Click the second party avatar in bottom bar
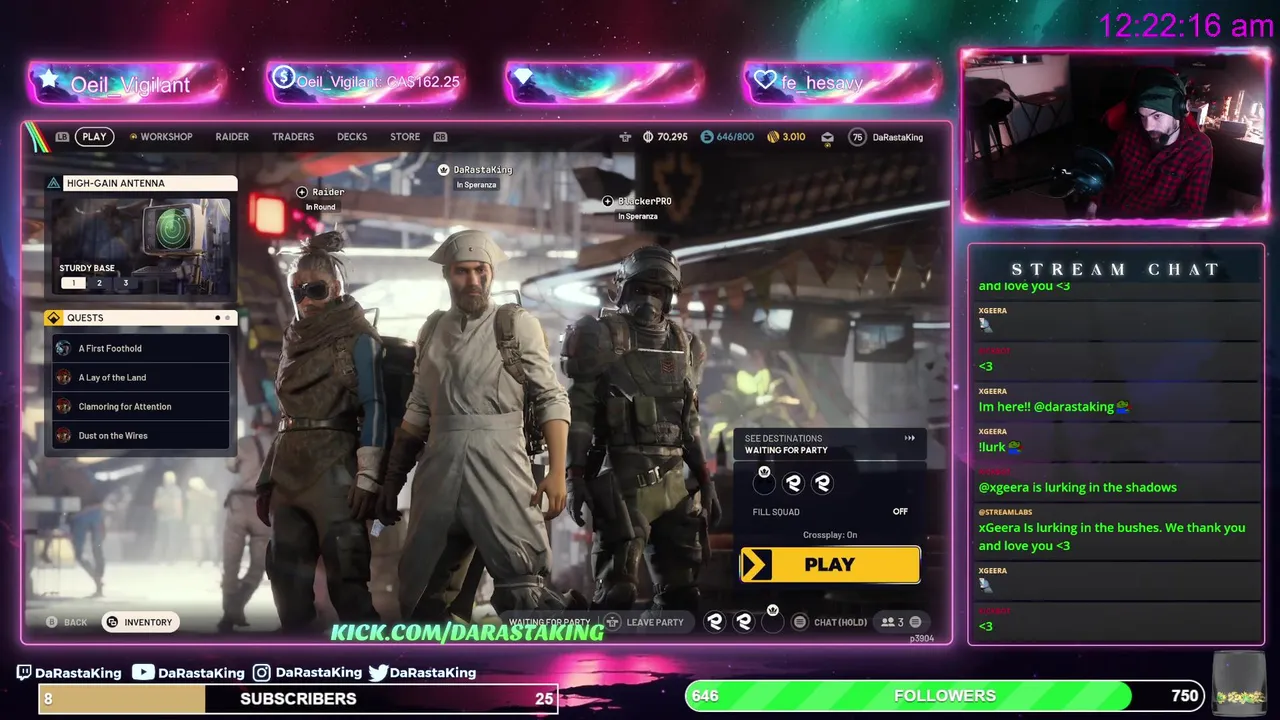The width and height of the screenshot is (1280, 720). tap(744, 622)
